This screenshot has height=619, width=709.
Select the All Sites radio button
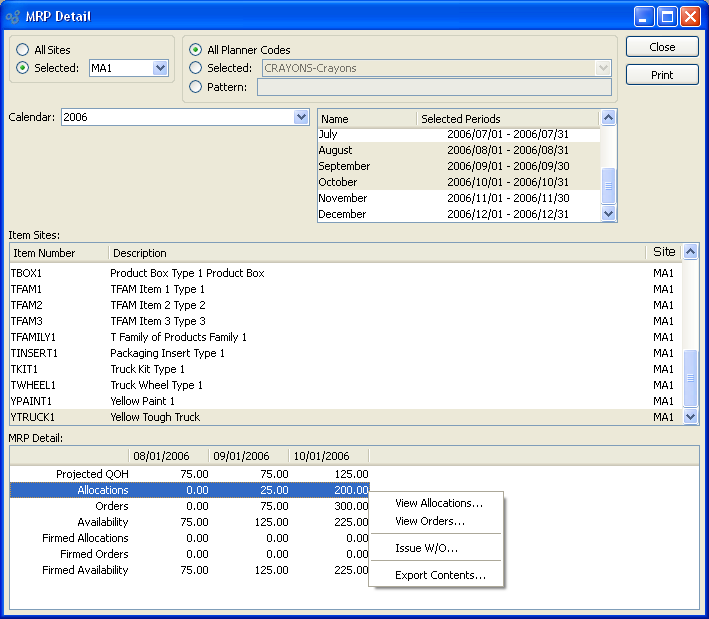point(23,49)
